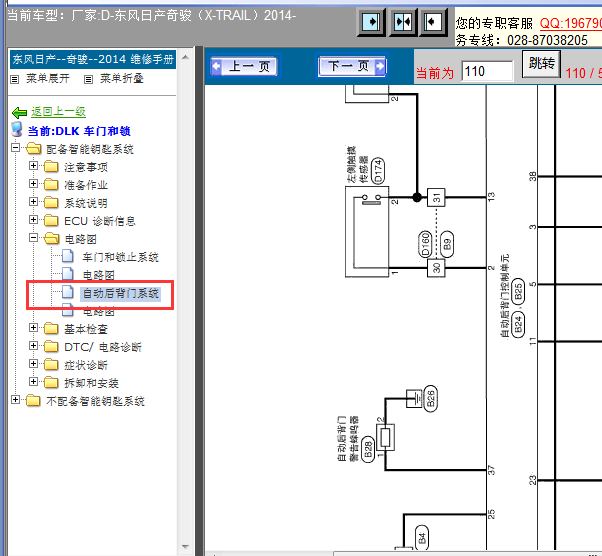Screen dimensions: 602x556
Task: Select the 症状诊断 tree item
Action: click(x=86, y=365)
